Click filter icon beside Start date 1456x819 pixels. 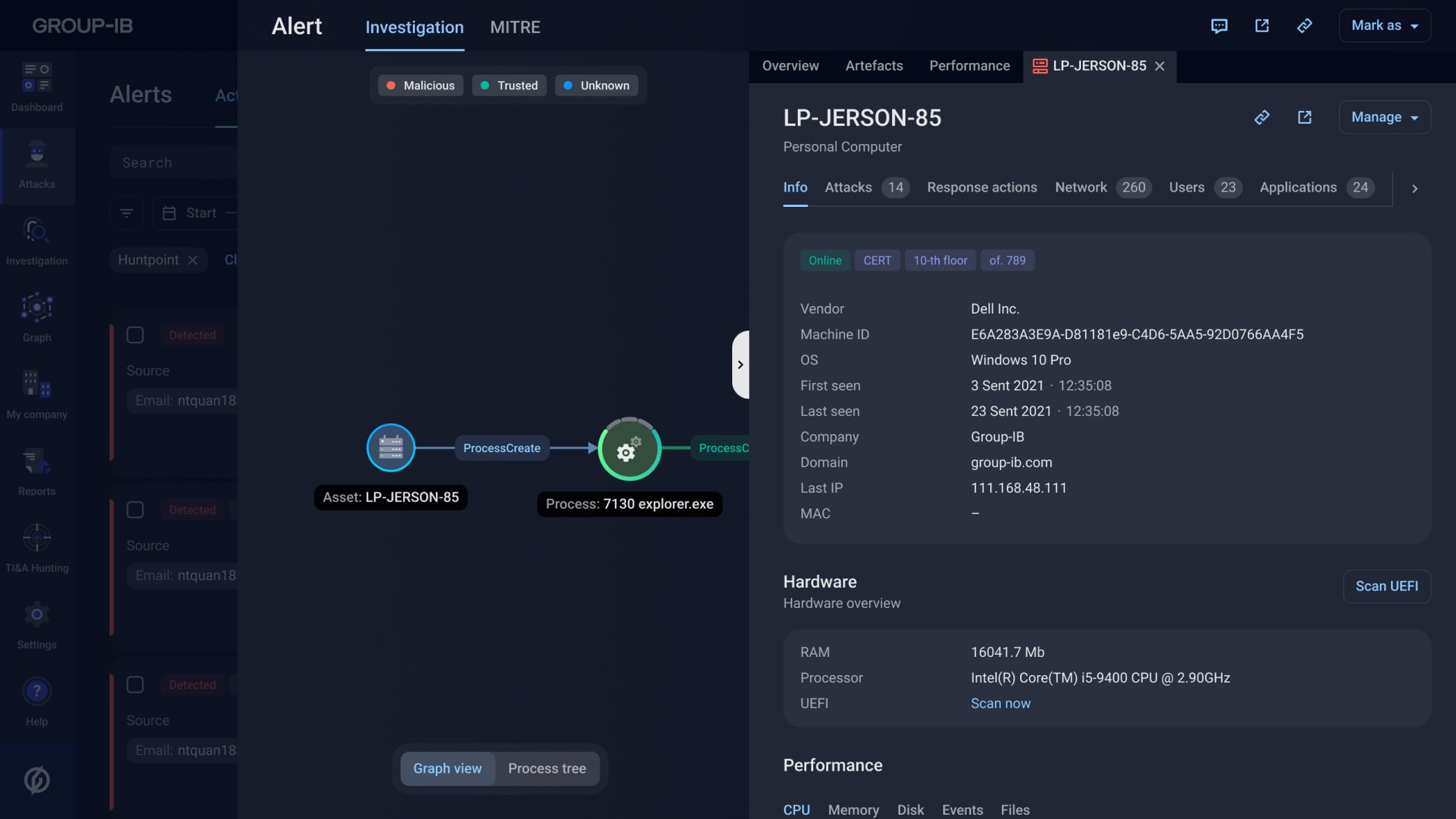tap(126, 213)
